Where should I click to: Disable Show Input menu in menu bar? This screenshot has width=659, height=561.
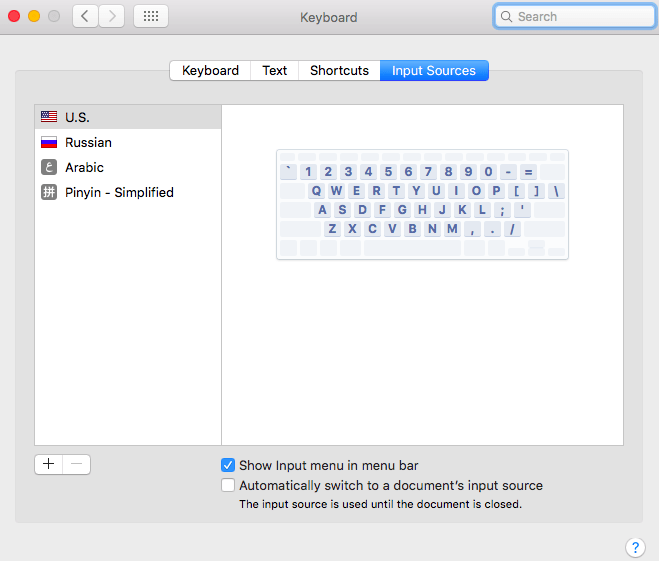[x=228, y=465]
